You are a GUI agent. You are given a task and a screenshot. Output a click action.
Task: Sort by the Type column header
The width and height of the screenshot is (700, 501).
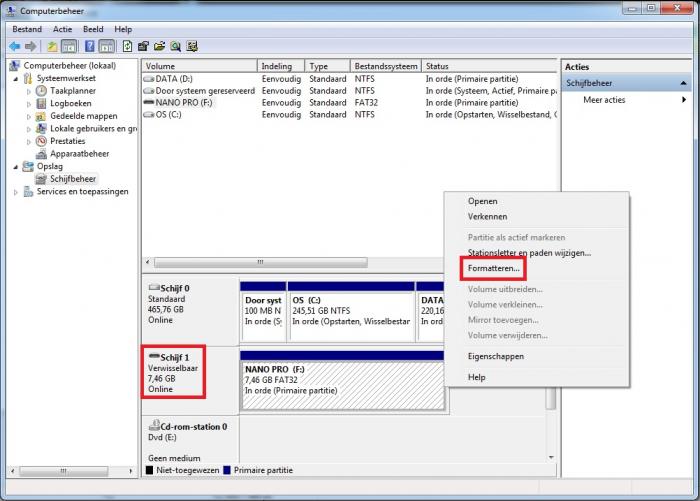328,66
